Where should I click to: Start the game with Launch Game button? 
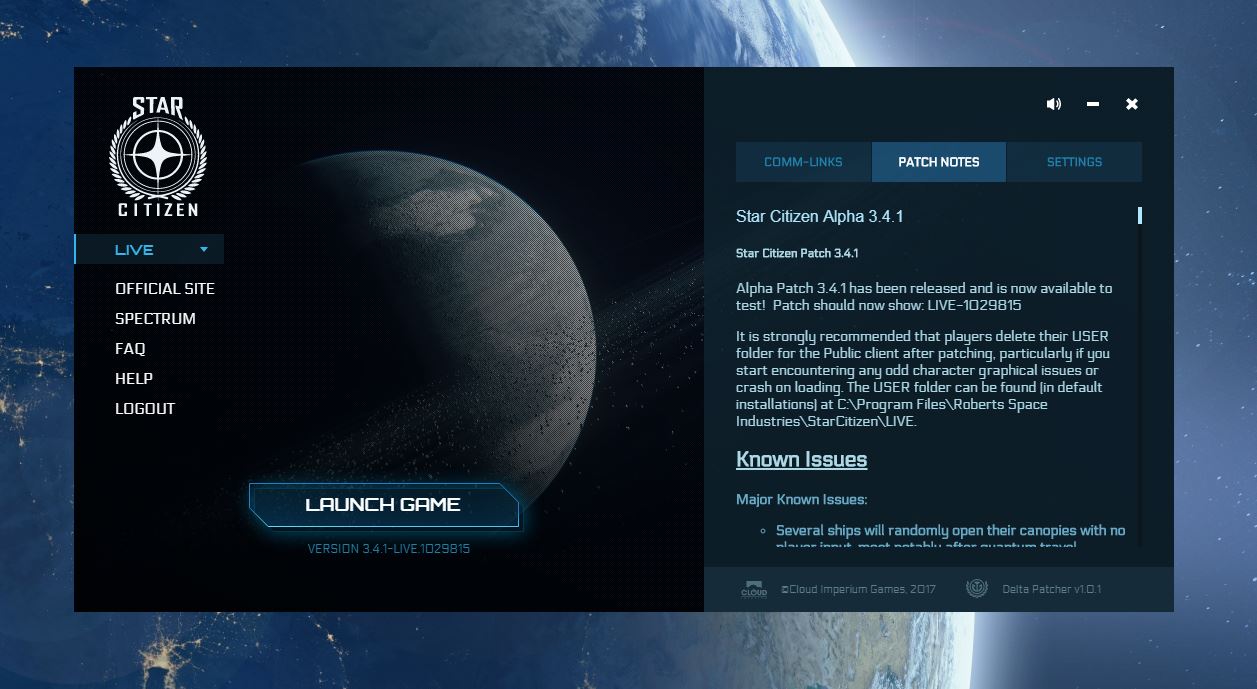coord(383,504)
